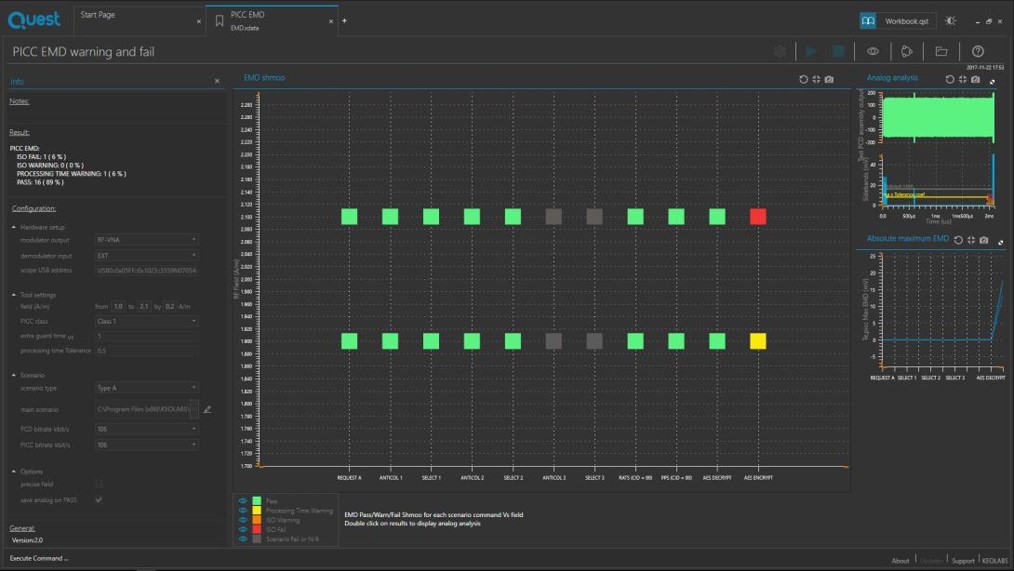Click the Run test play button
Viewport: 1014px width, 571px height.
click(x=811, y=51)
